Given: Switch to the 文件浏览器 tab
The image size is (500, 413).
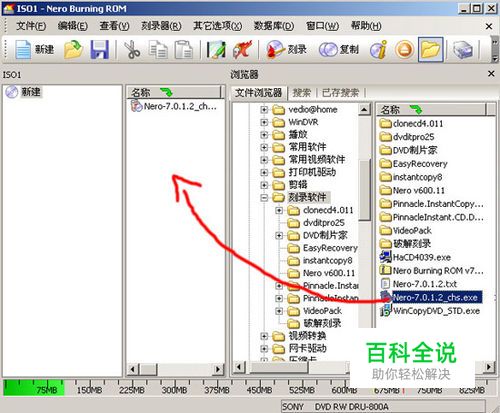Looking at the screenshot, I should [259, 93].
